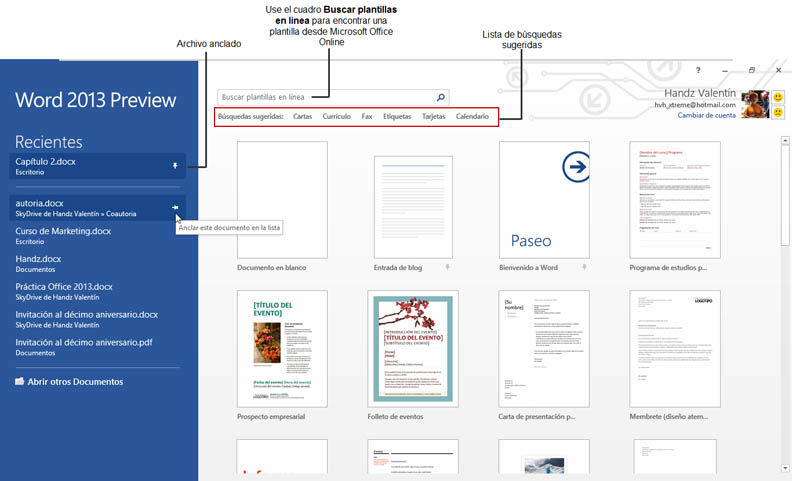Click the account name Handz Valentín
This screenshot has width=792, height=481.
tap(700, 93)
